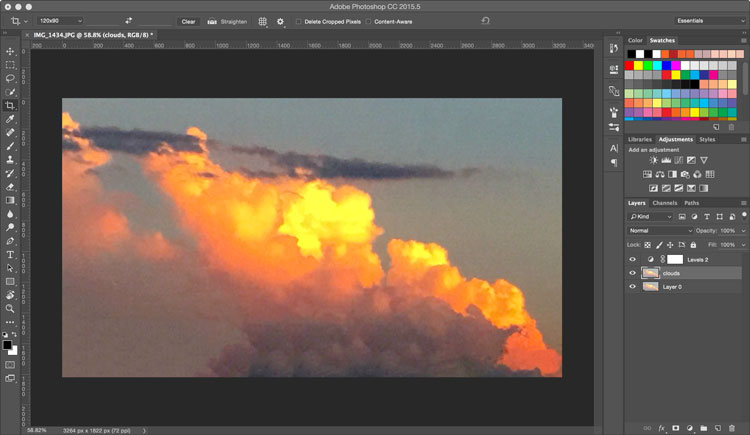Click the Straighten tool icon
This screenshot has width=750, height=435.
[212, 22]
